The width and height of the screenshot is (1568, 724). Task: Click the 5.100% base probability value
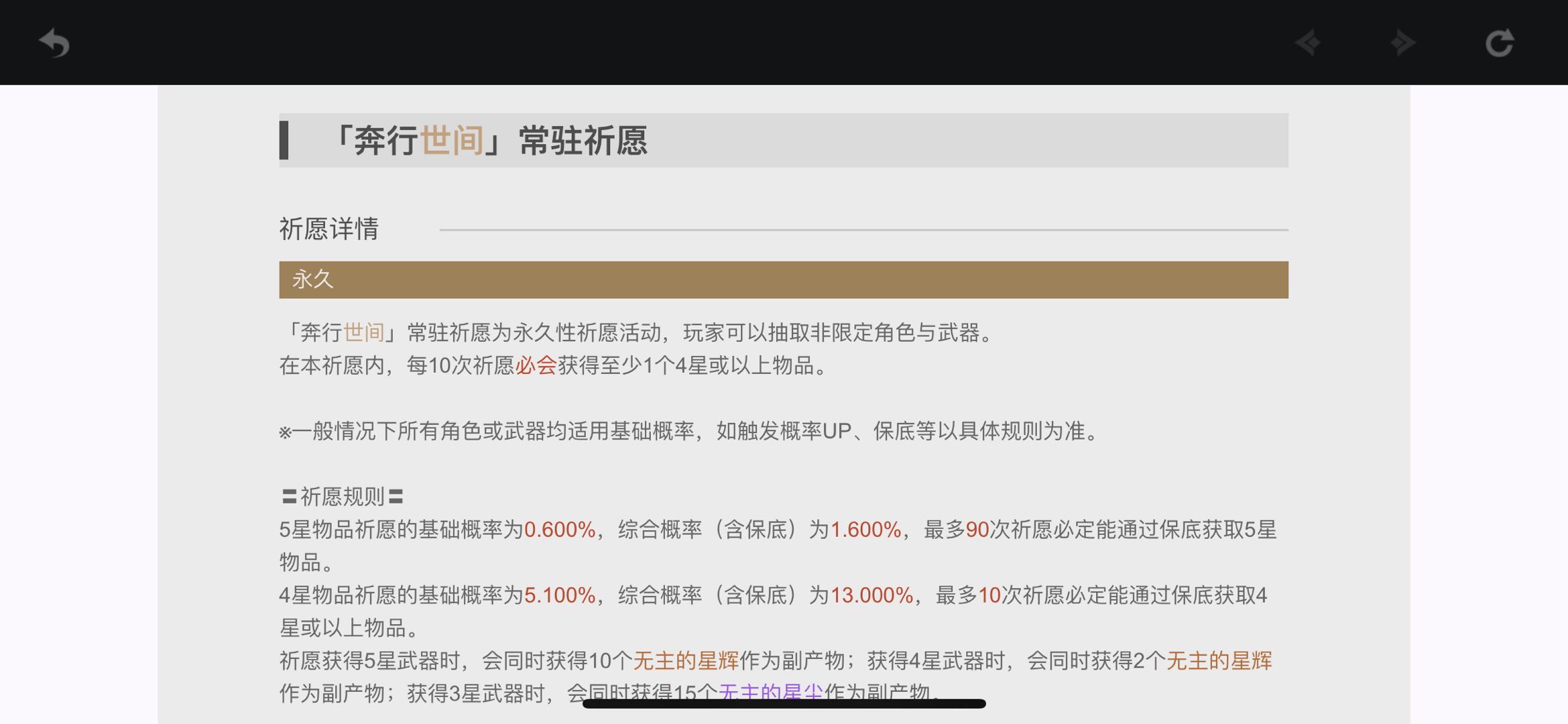click(x=560, y=595)
